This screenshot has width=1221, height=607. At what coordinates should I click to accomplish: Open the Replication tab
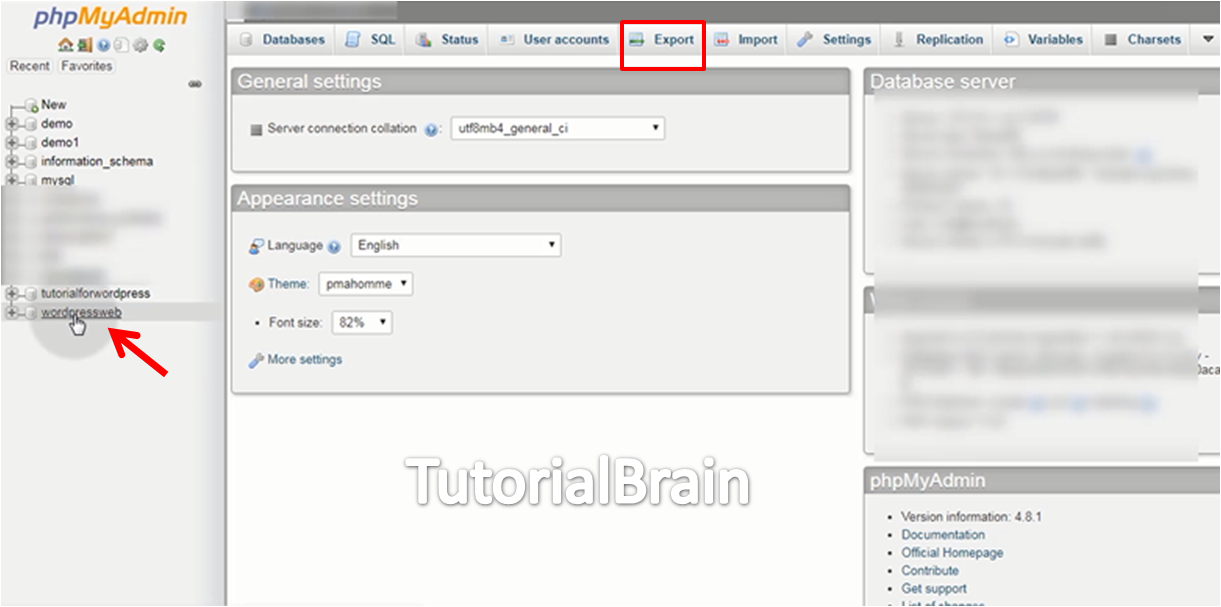[938, 40]
